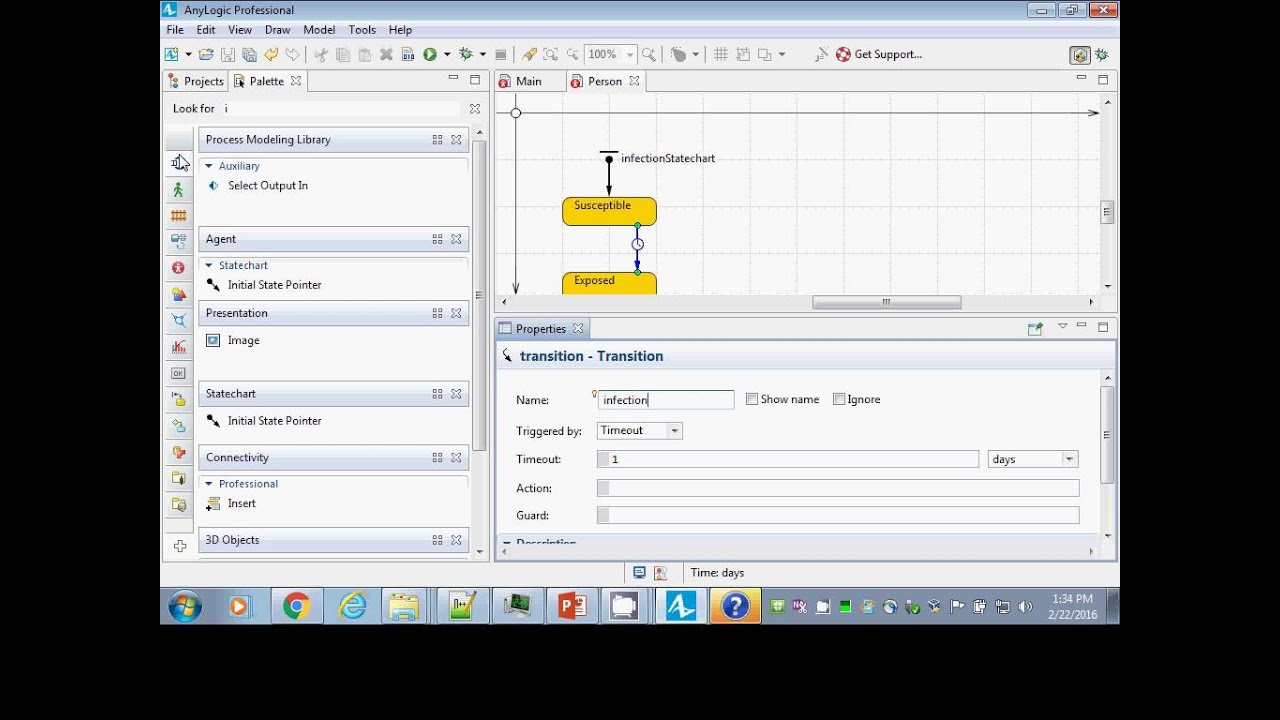Click the Delete X toolbar icon
Screen dimensions: 1280x720
386,54
